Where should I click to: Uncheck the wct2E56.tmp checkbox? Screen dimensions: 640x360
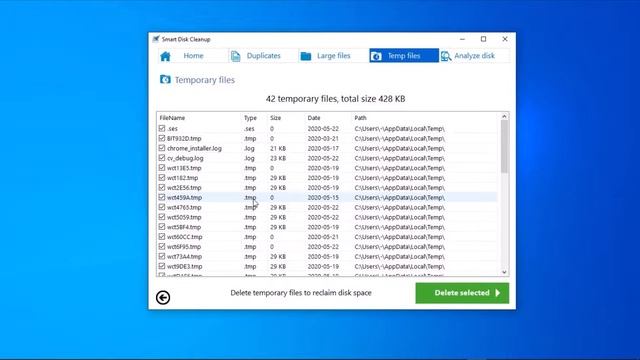pos(162,187)
